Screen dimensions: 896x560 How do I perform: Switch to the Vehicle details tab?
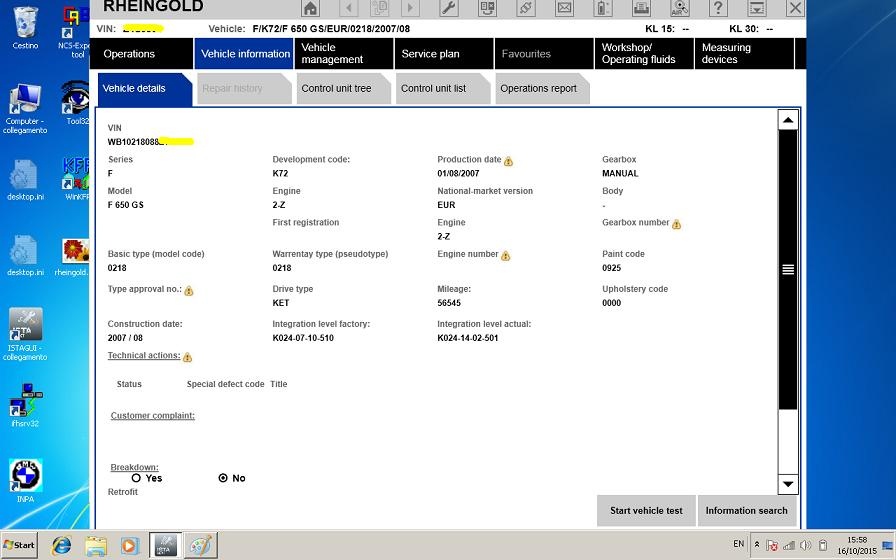144,89
